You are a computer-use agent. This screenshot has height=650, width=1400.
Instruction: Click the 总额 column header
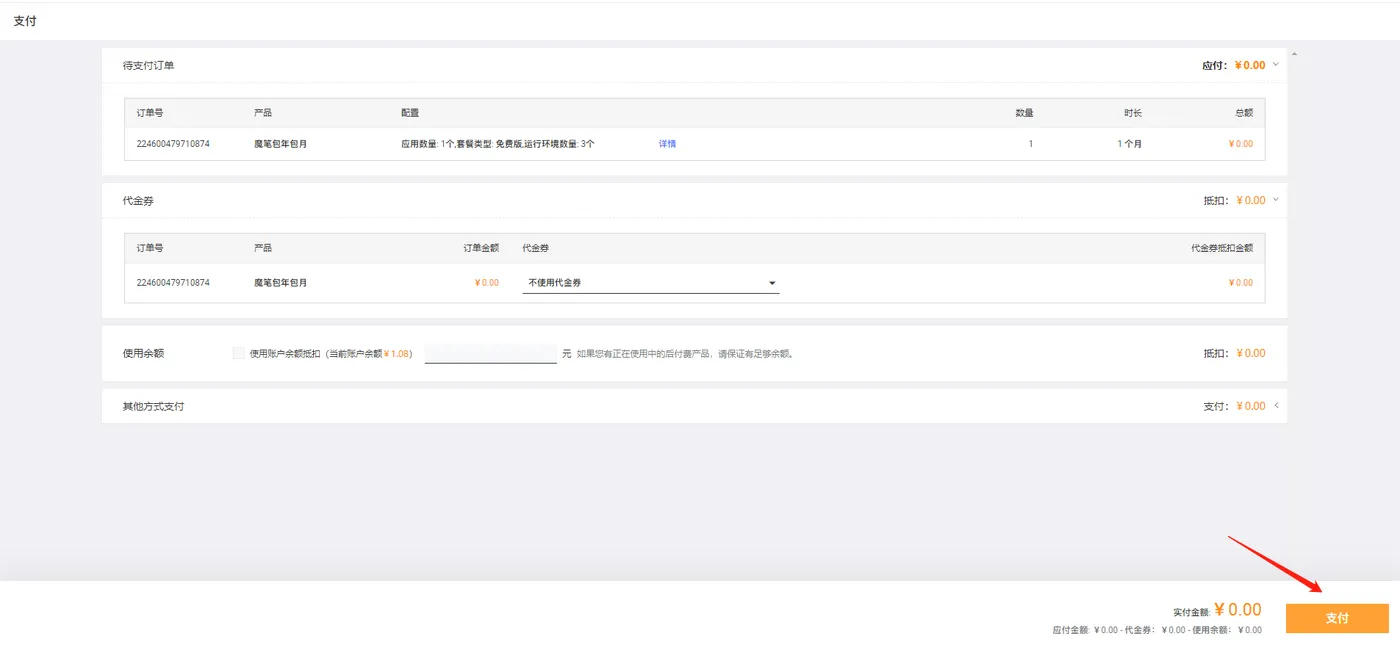[1243, 113]
